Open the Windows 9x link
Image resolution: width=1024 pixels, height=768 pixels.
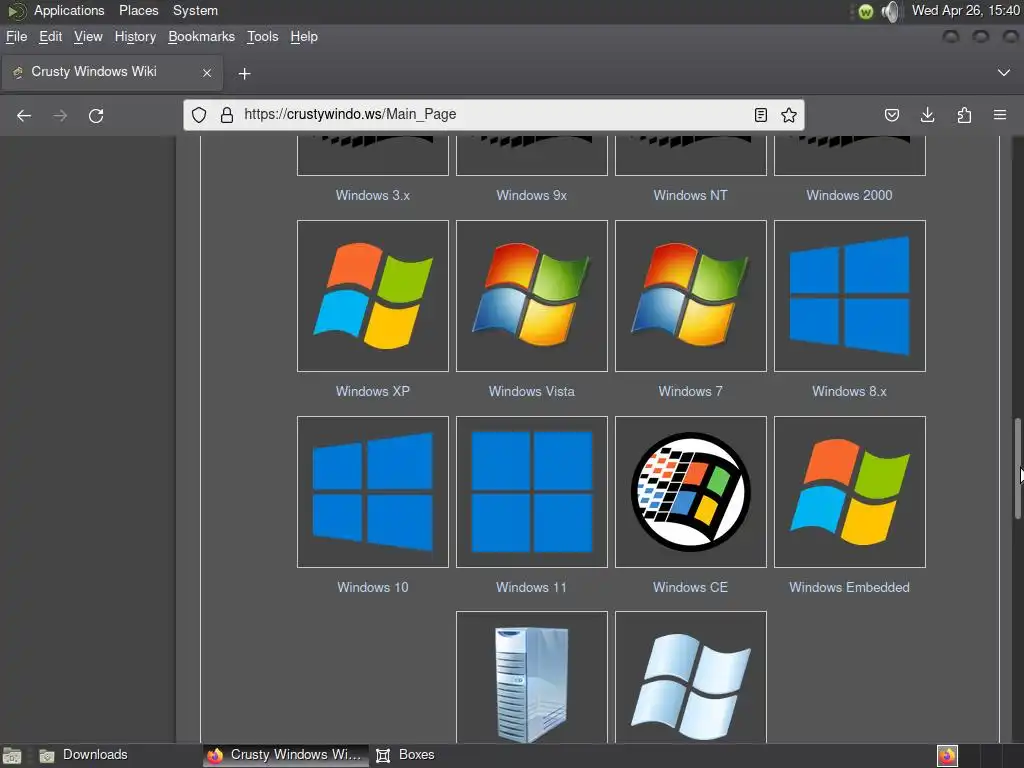(532, 195)
